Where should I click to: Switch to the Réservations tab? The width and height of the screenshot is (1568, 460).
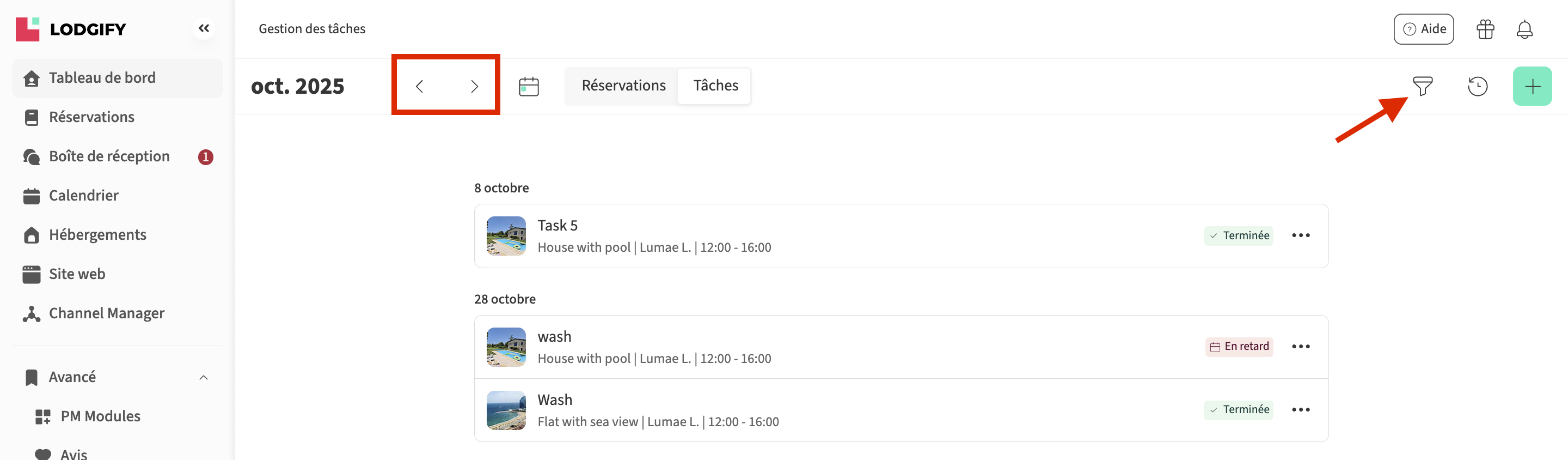point(623,86)
